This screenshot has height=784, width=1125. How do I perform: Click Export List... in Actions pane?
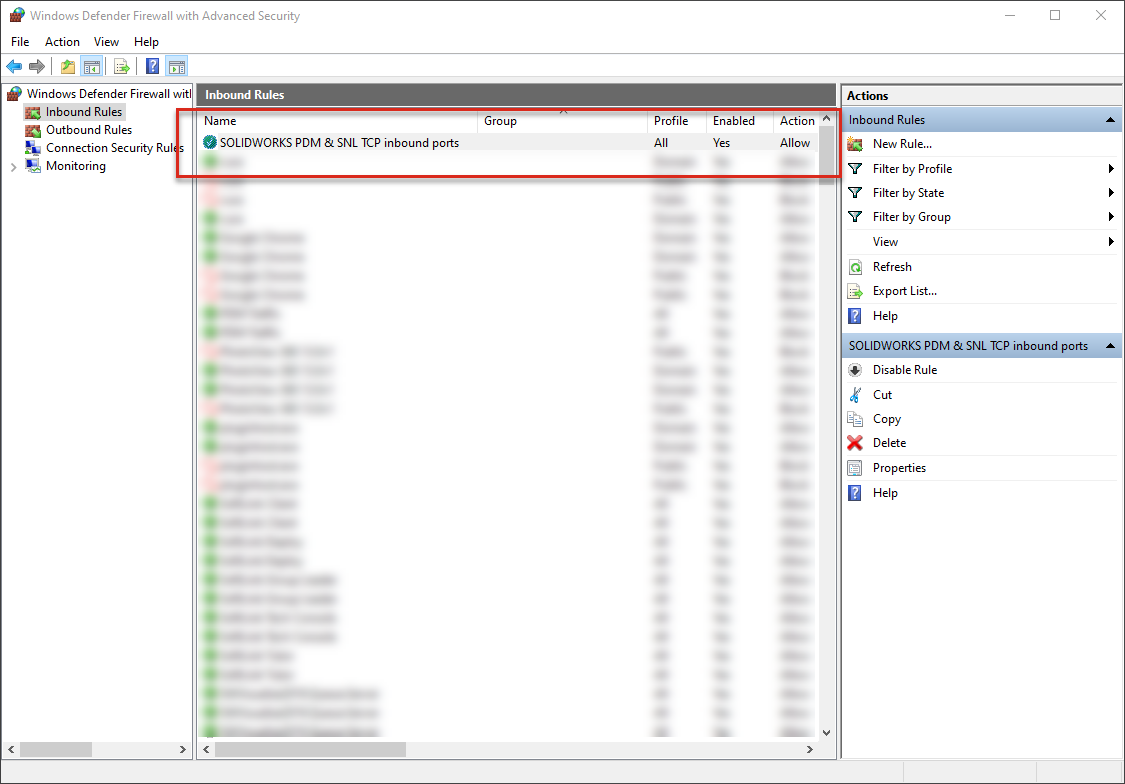[x=905, y=291]
